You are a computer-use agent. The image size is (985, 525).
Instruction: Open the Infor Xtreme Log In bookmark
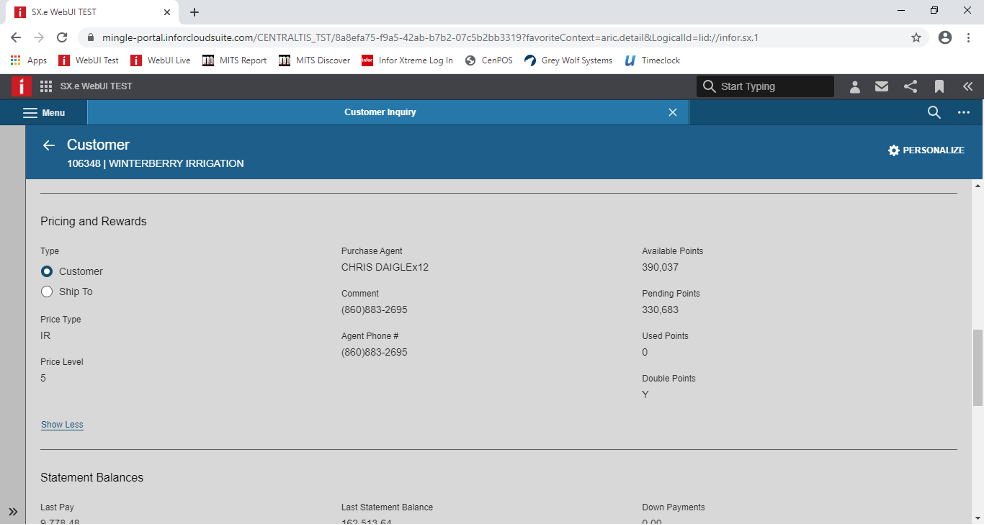(407, 60)
